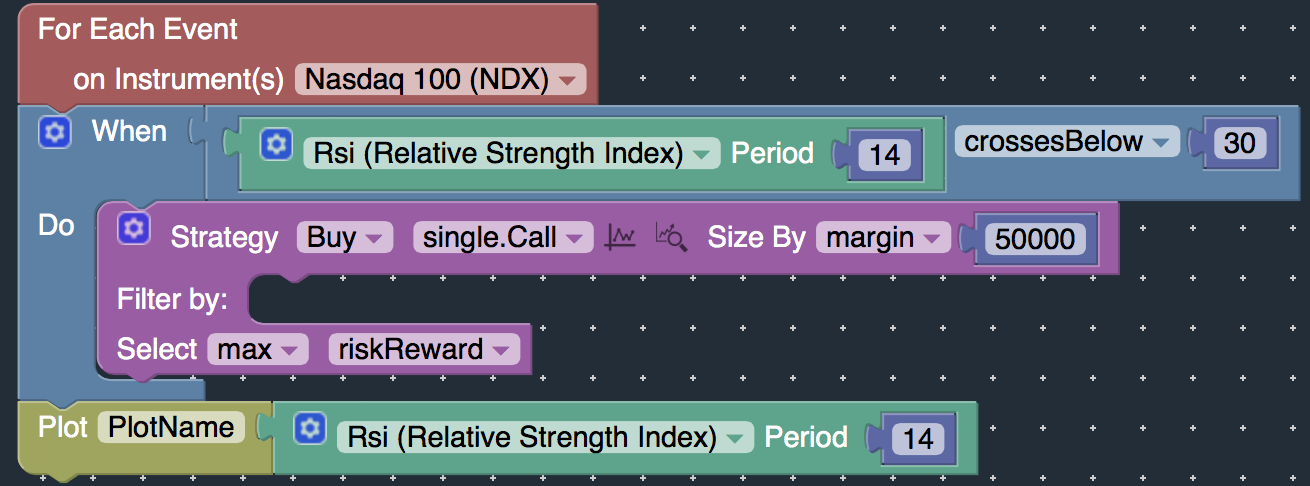
Task: Open the chart magnifier inspect icon
Action: [x=671, y=237]
